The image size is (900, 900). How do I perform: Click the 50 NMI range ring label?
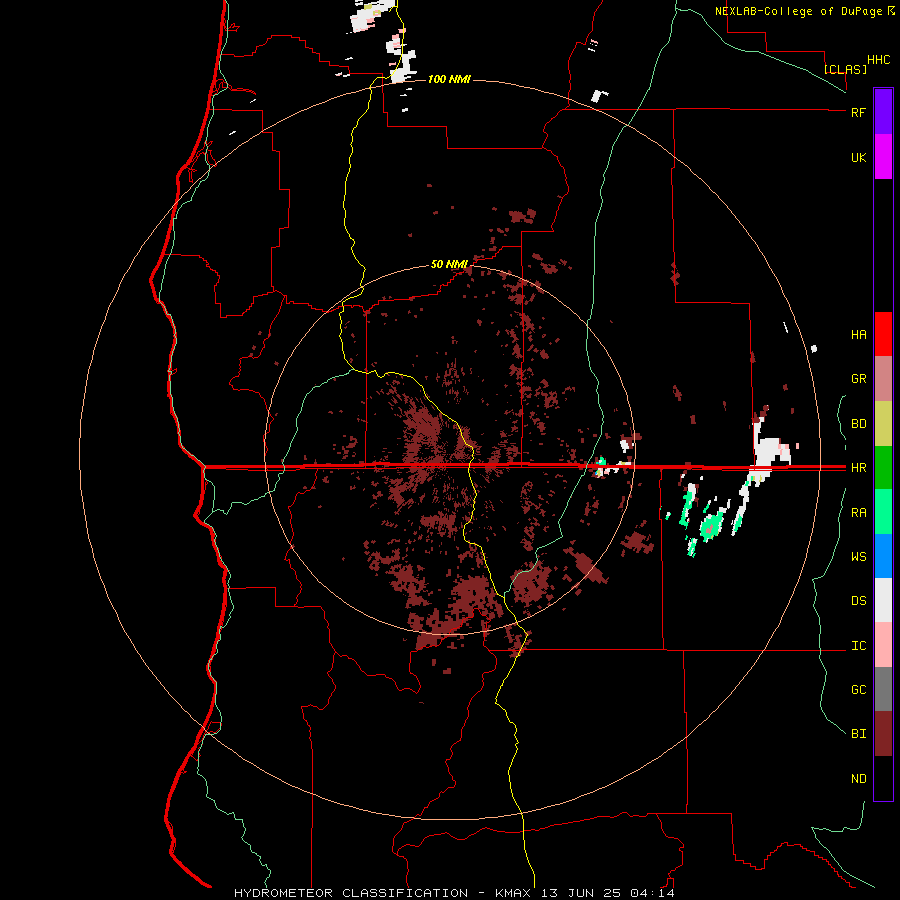[449, 264]
